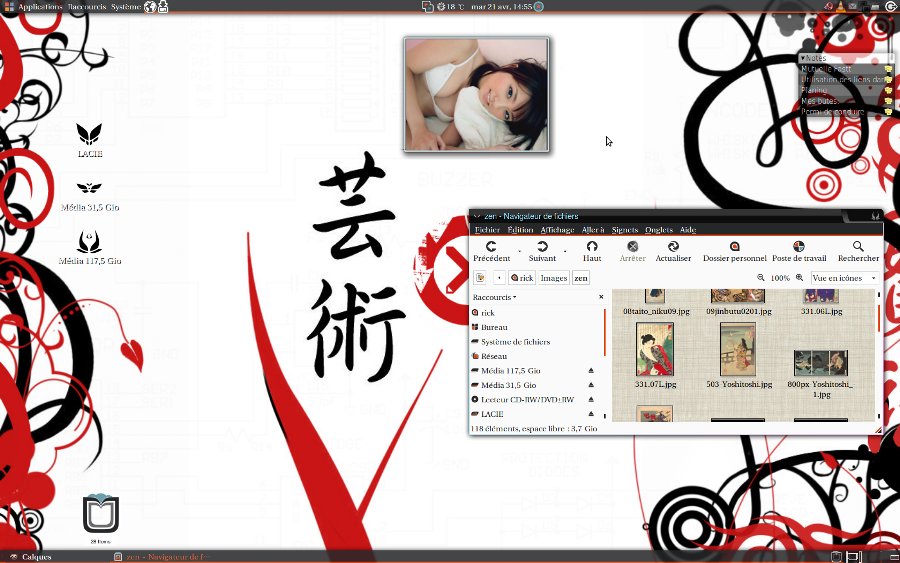Open the Aller à menu
This screenshot has height=563, width=900.
pos(593,230)
